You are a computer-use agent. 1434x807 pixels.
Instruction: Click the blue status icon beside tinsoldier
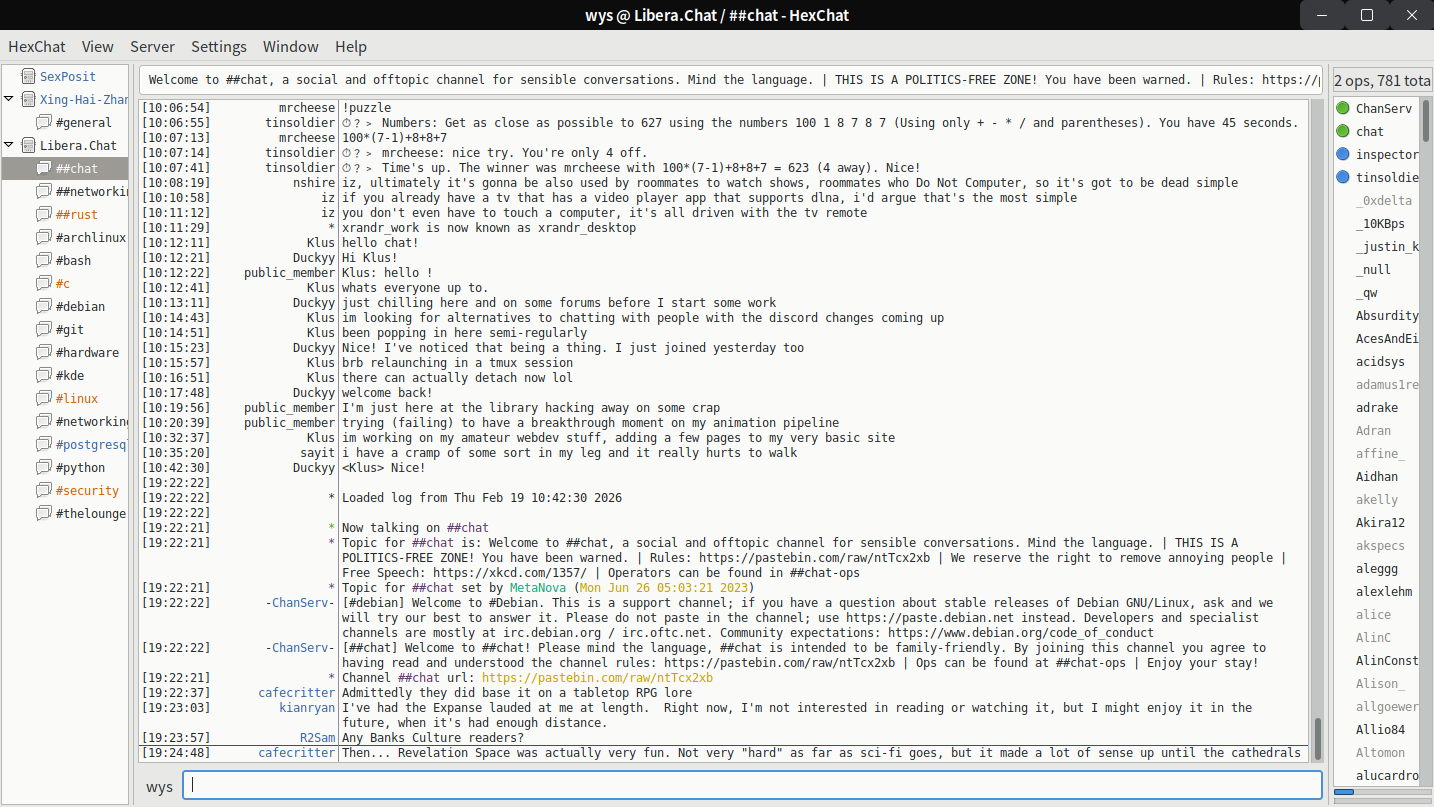pyautogui.click(x=1343, y=177)
